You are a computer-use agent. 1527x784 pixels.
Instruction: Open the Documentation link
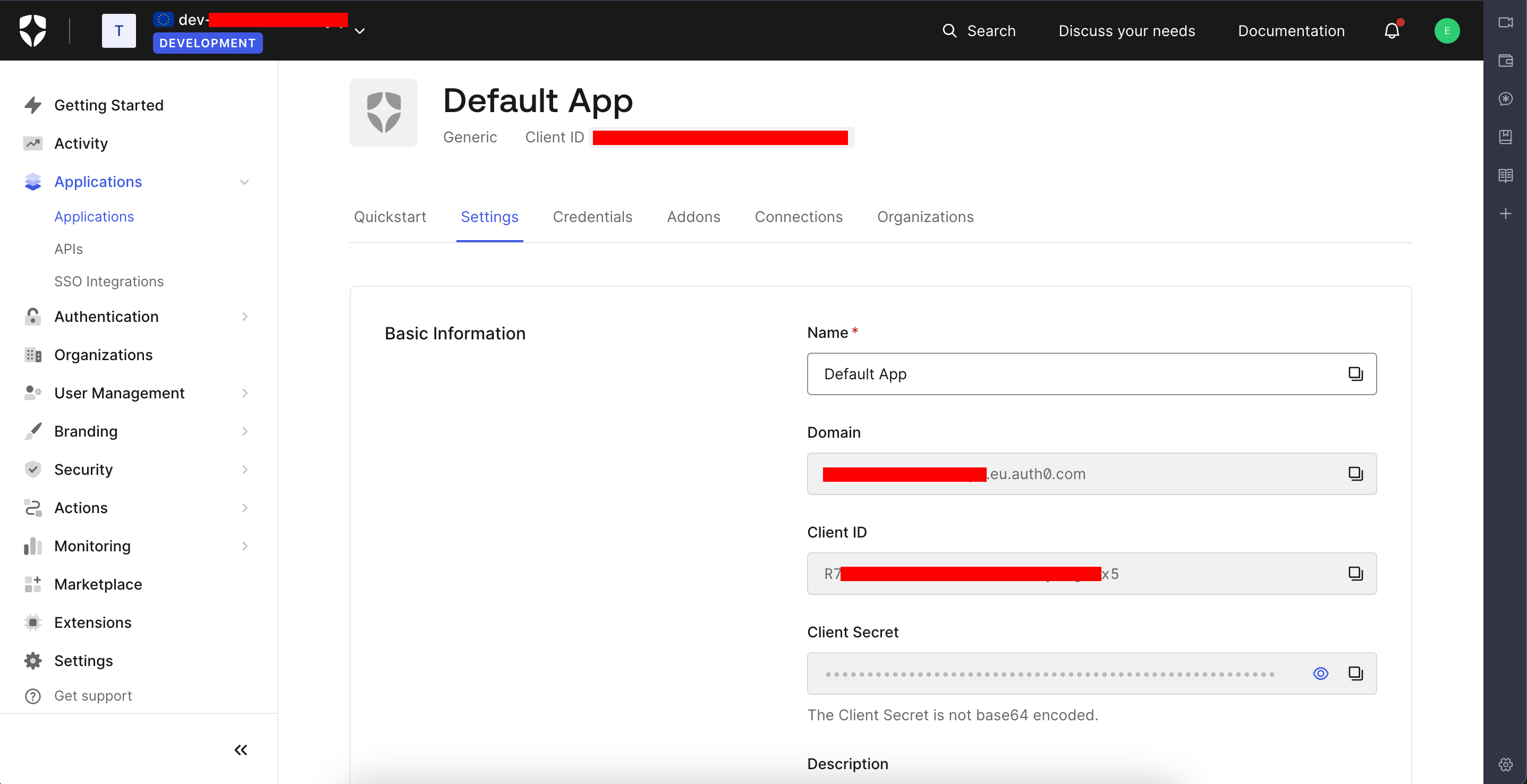pos(1291,31)
